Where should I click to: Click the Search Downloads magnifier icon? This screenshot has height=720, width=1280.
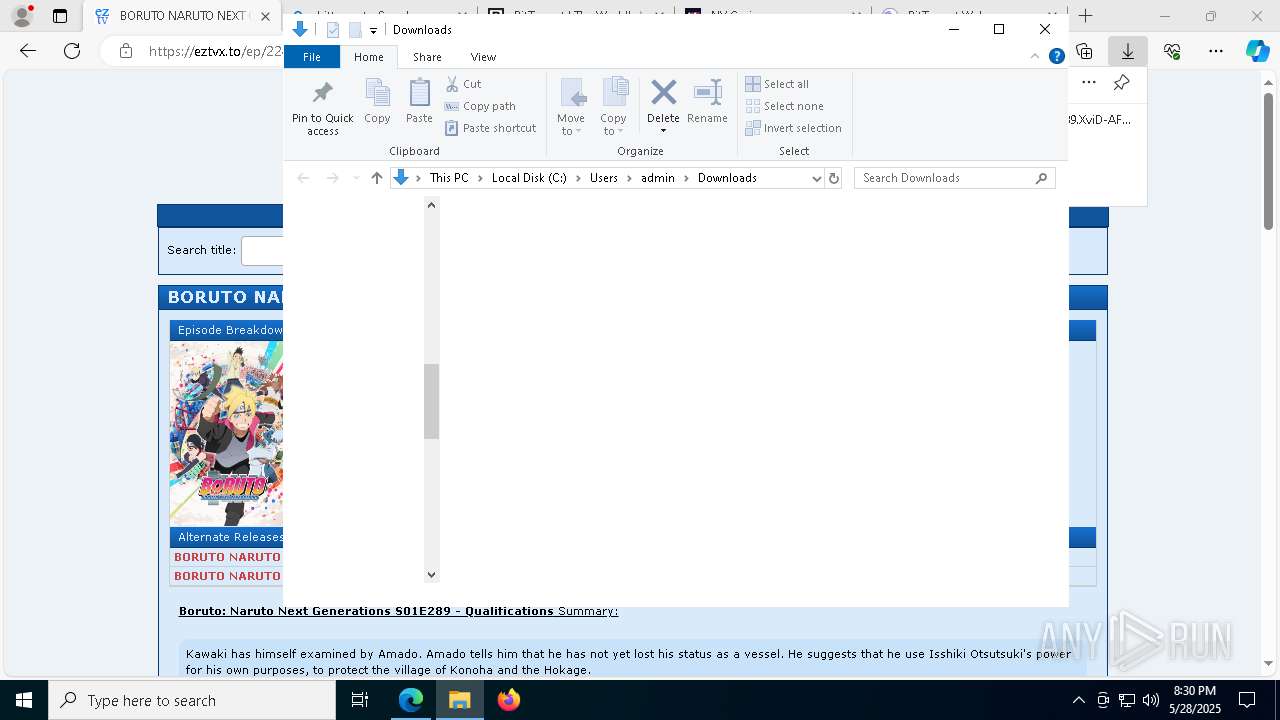click(1042, 178)
